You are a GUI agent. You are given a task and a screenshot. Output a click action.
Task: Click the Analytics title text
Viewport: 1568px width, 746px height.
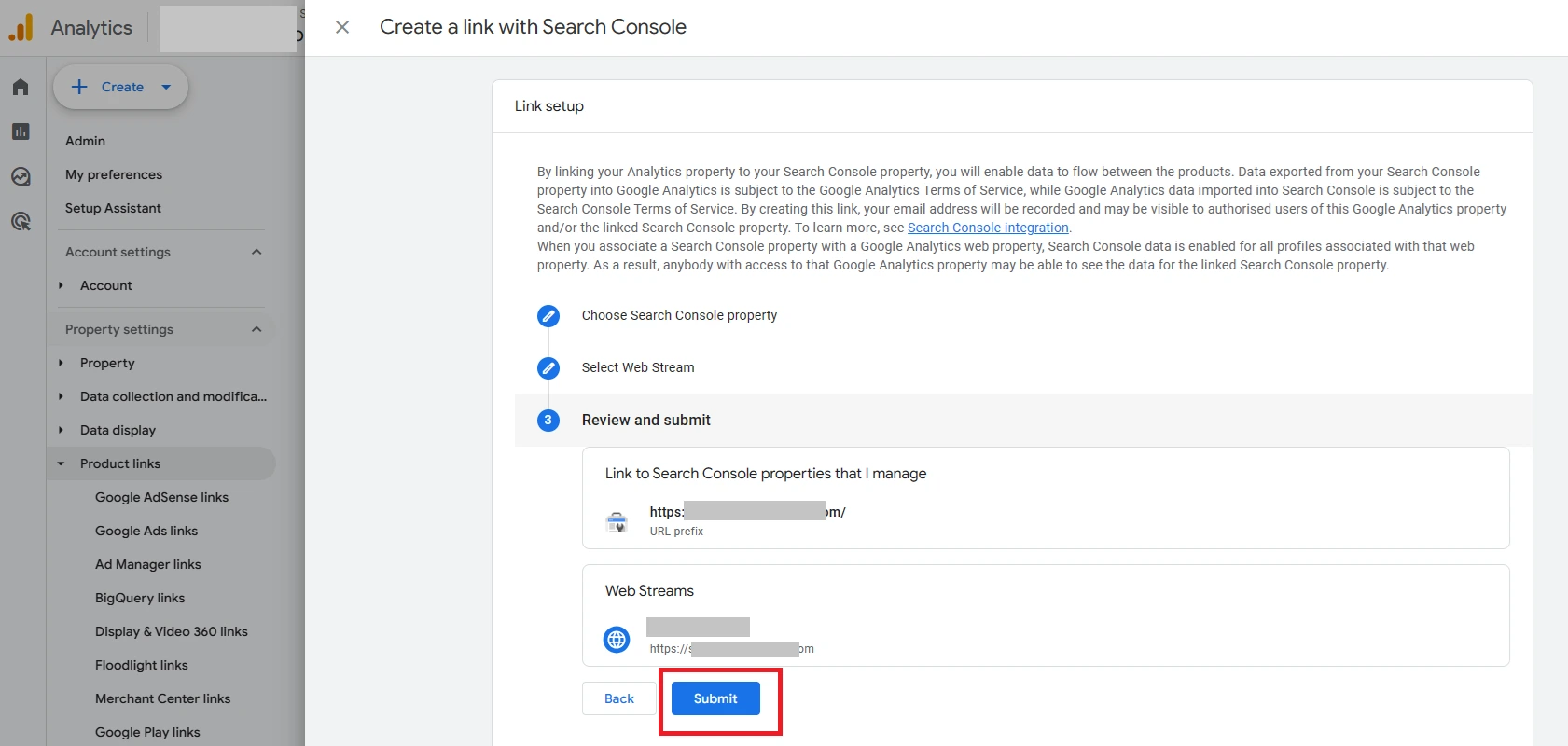coord(91,28)
